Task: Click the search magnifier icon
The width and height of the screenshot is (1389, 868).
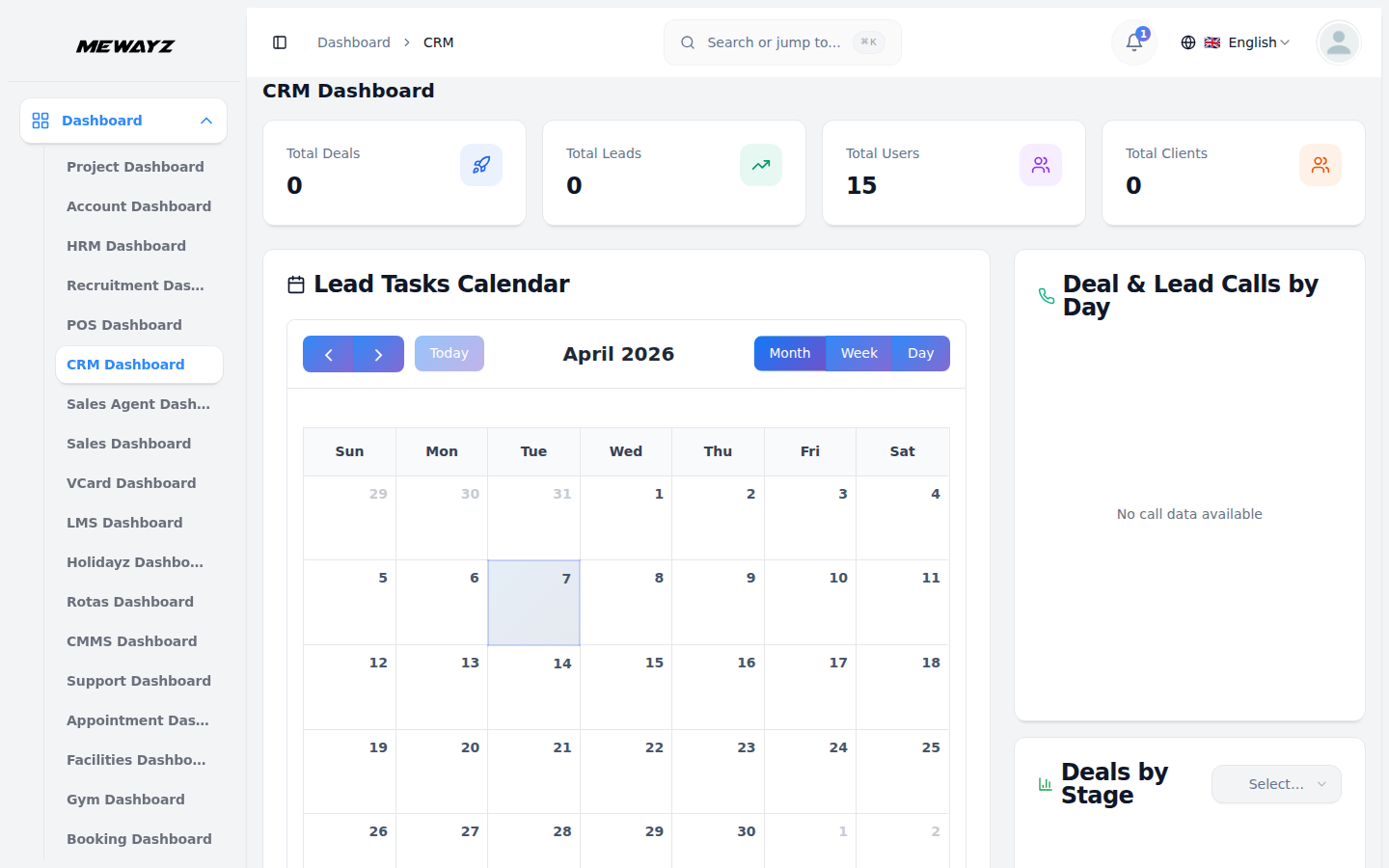Action: [687, 42]
